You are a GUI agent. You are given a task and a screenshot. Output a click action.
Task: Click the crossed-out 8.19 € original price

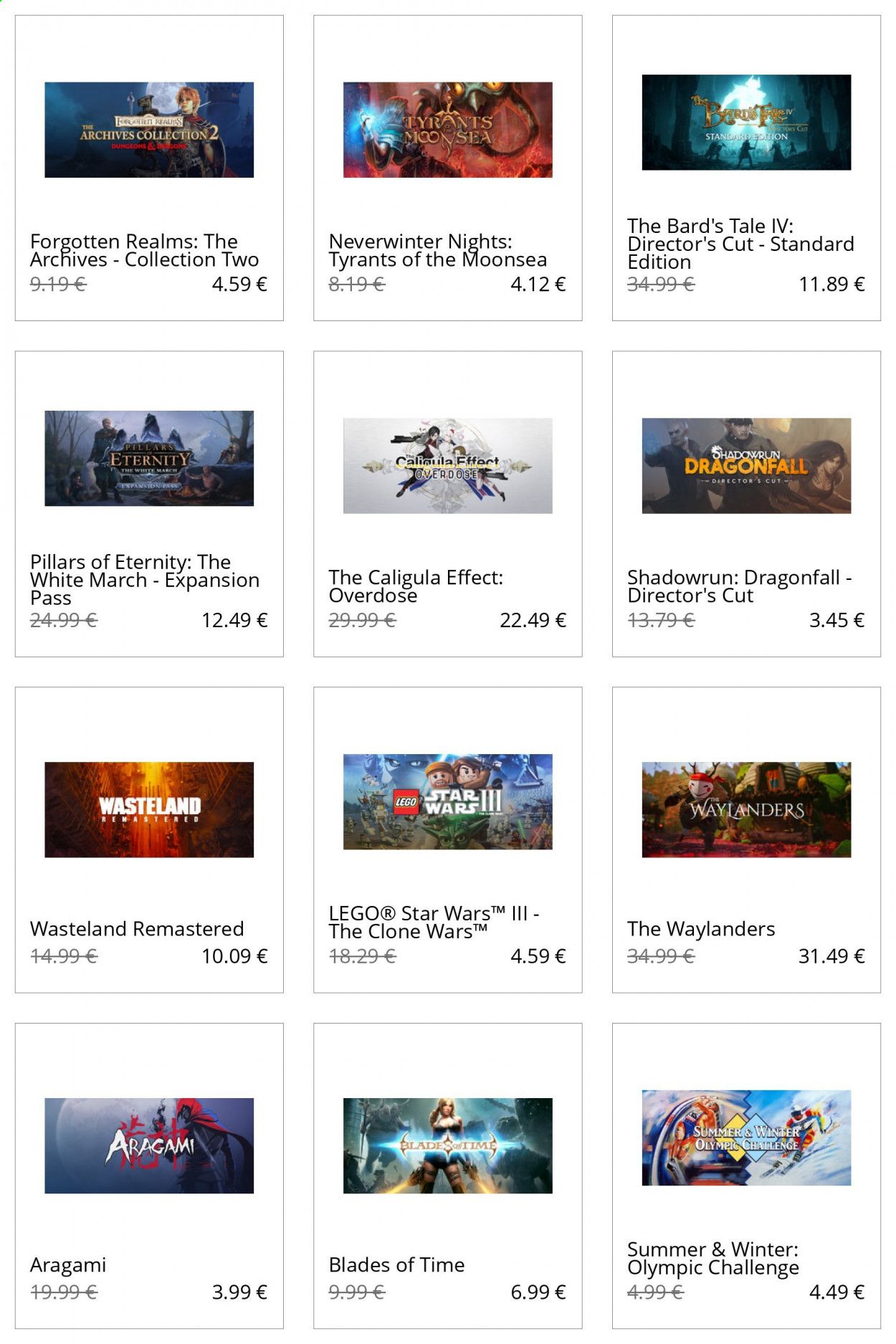pyautogui.click(x=357, y=284)
